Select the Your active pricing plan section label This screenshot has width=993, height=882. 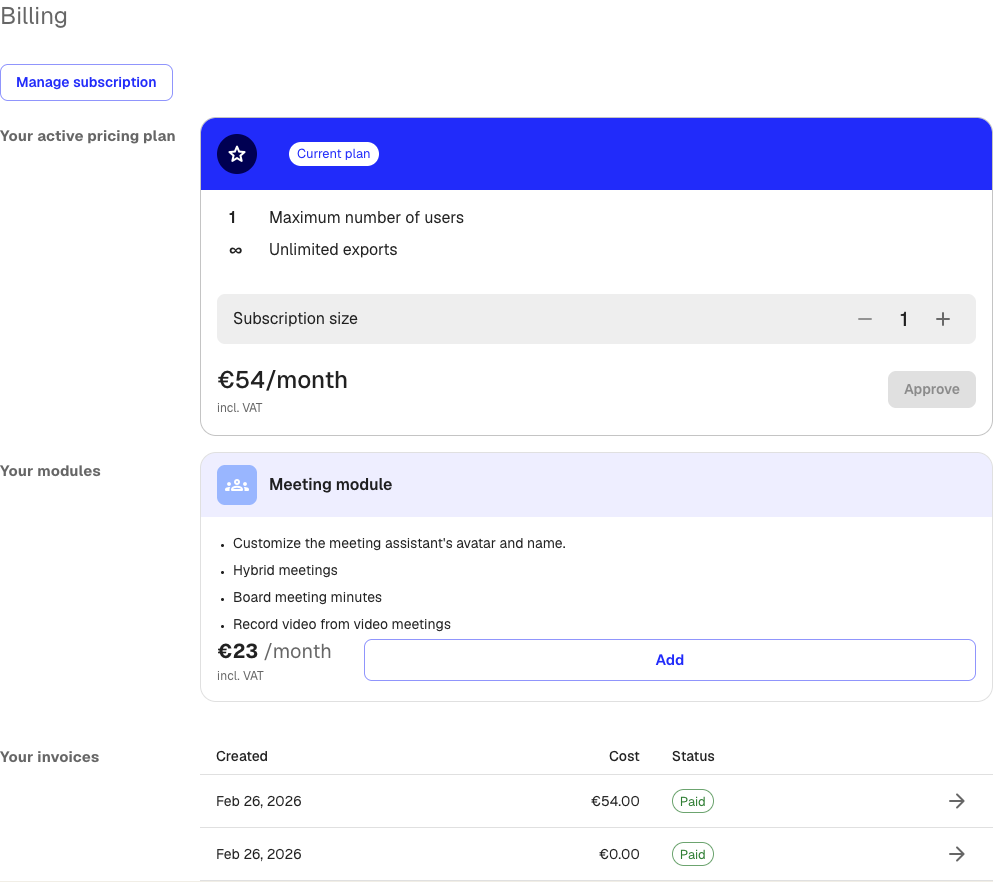(87, 135)
